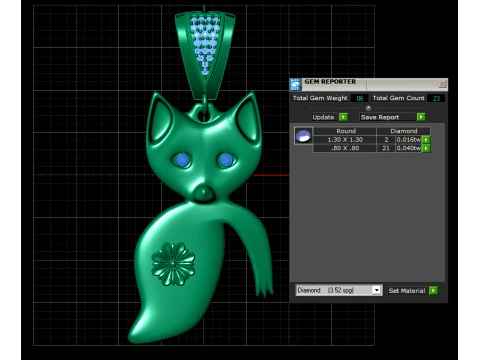Click the green Update arrow button

click(343, 117)
